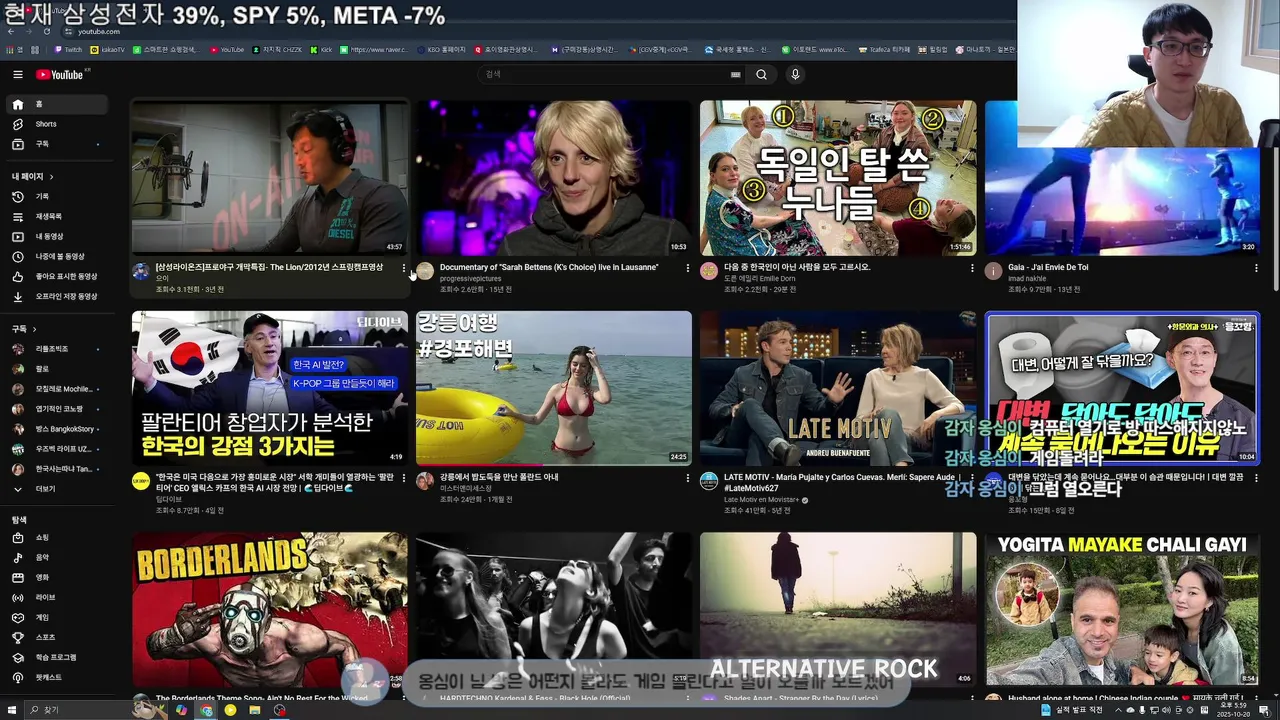
Task: Open 학습 프로그램 in explore section
Action: [57, 658]
